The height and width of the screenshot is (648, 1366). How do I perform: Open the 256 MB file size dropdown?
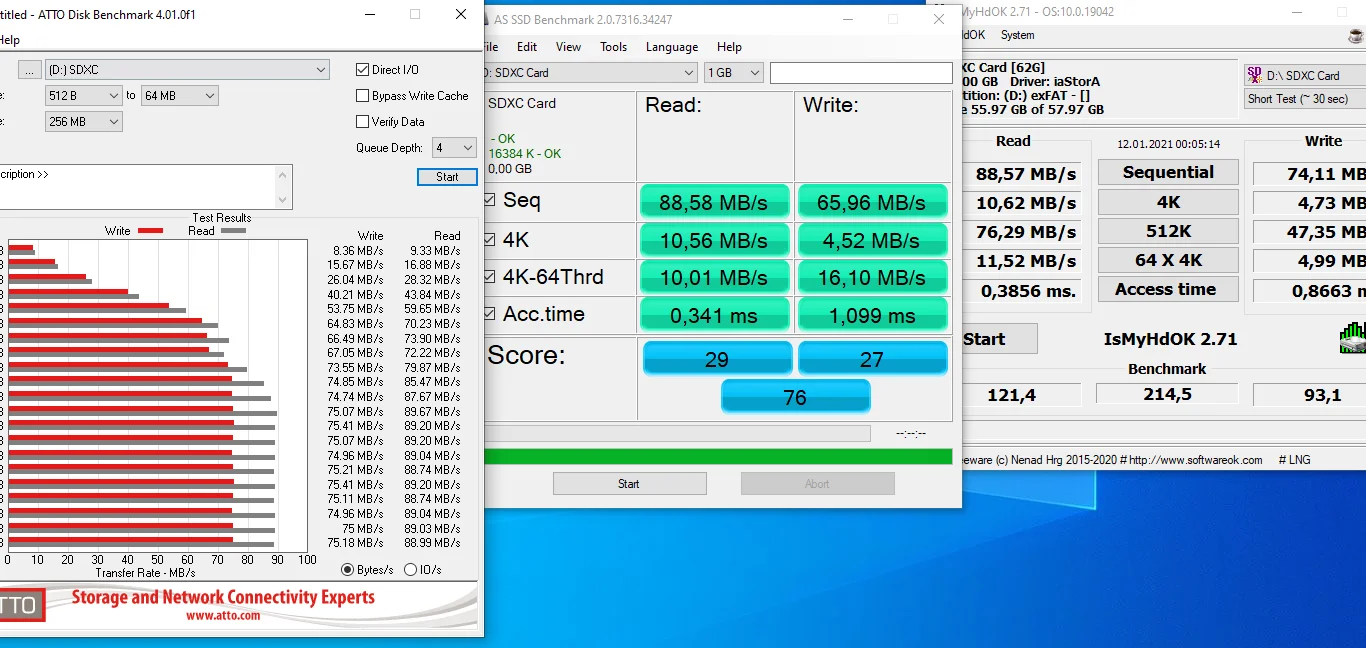click(x=84, y=122)
